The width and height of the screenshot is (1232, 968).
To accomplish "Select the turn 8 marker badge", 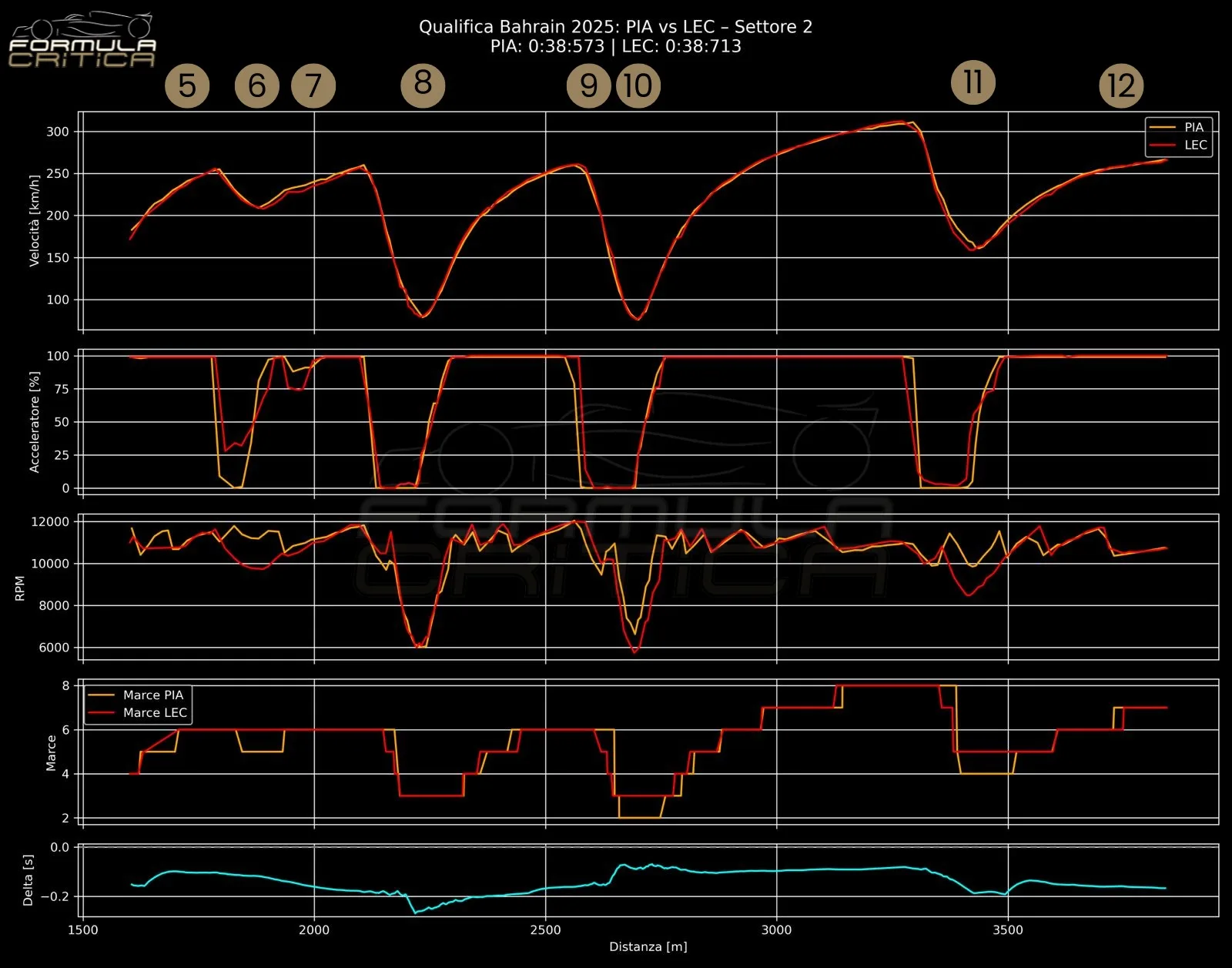I will click(x=423, y=83).
